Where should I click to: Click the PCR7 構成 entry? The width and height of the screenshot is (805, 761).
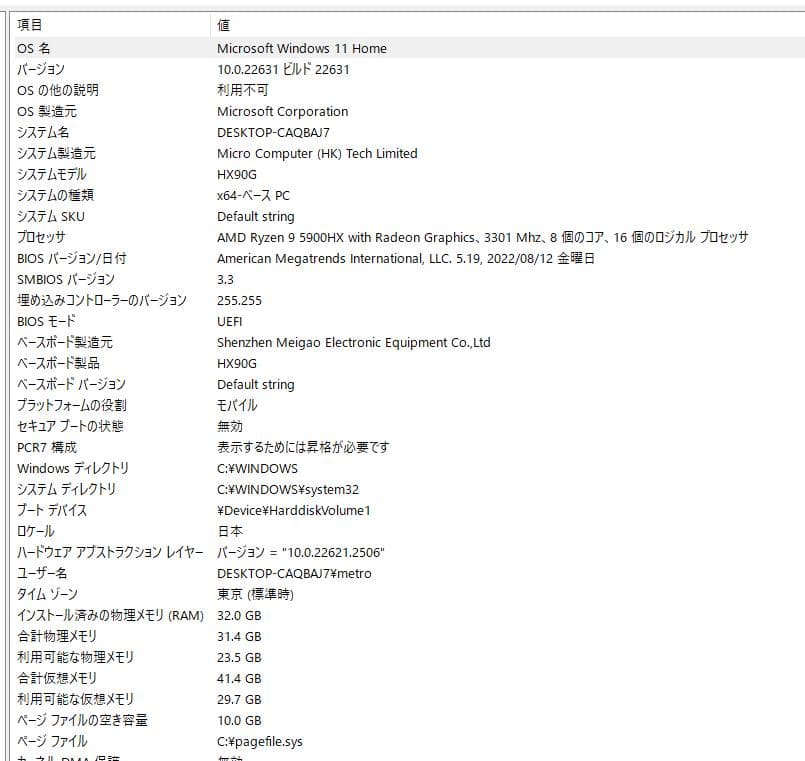pos(46,447)
